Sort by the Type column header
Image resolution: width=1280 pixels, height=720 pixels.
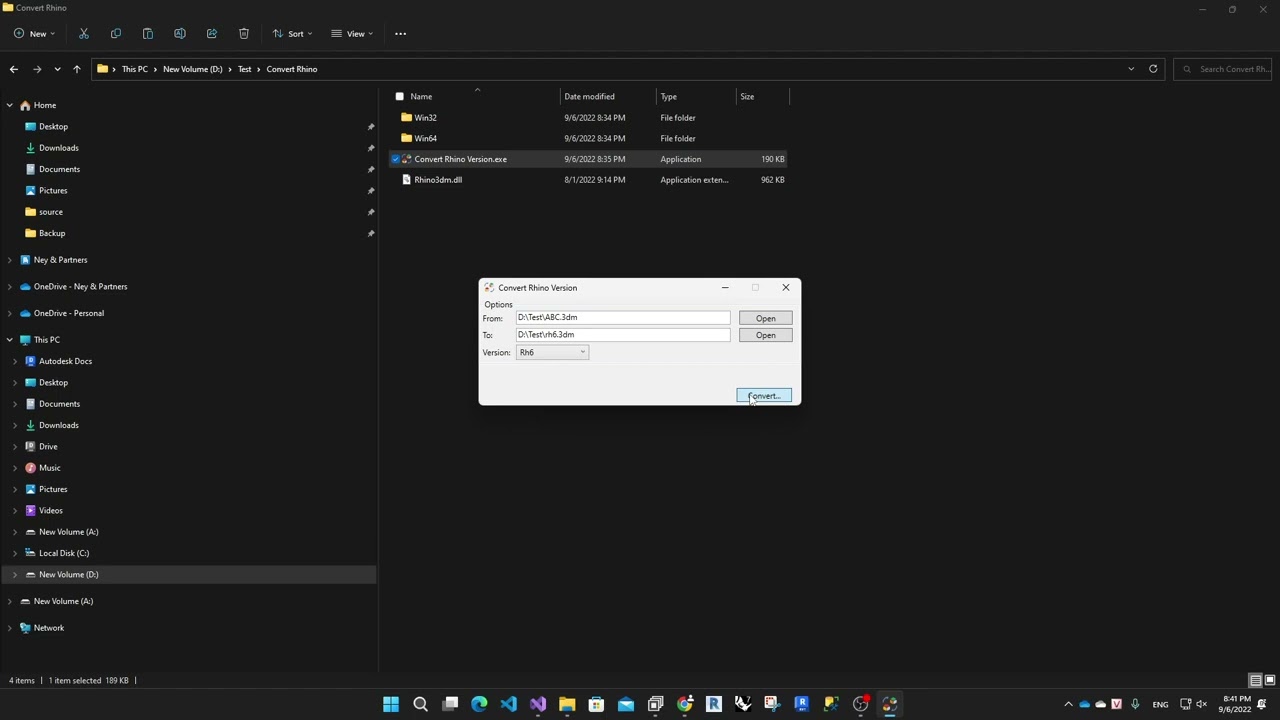pyautogui.click(x=669, y=97)
